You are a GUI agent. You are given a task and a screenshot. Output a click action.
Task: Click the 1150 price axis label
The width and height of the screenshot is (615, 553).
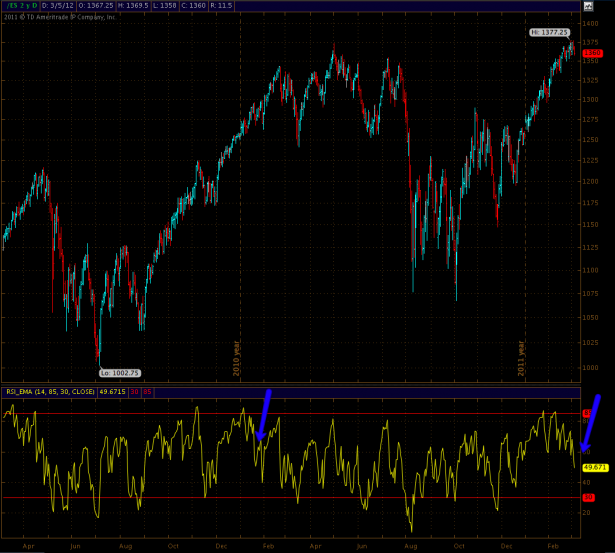point(591,225)
